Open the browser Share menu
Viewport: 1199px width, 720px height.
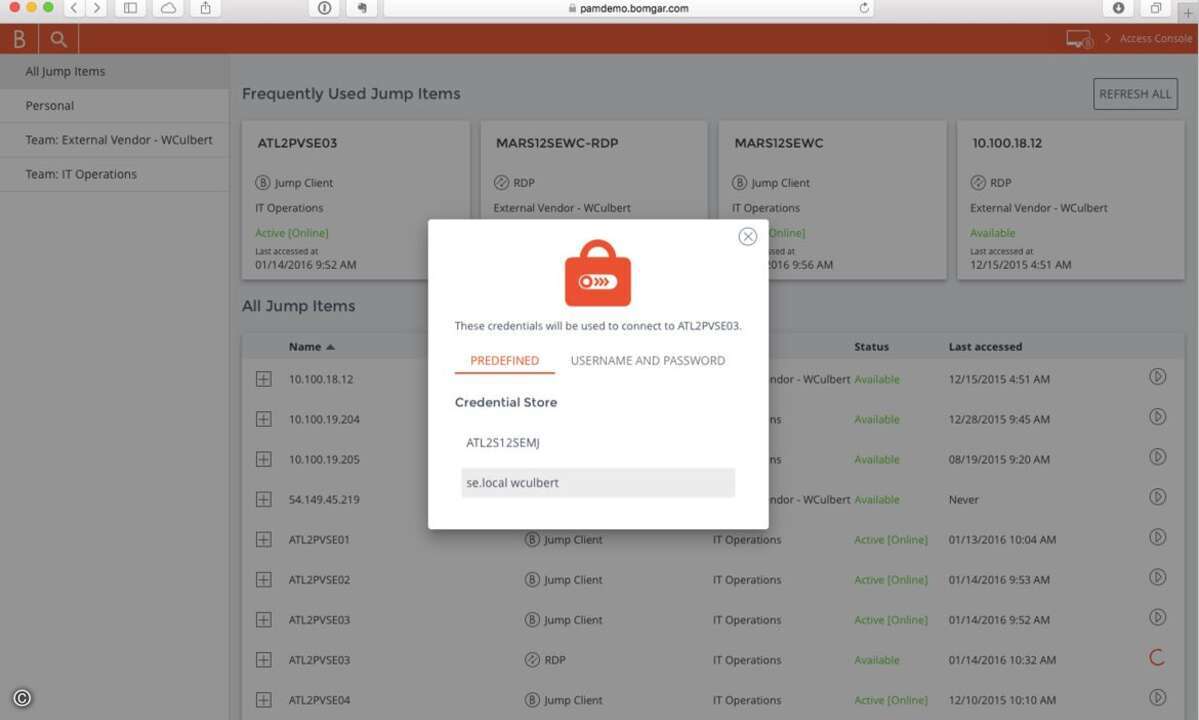(206, 8)
